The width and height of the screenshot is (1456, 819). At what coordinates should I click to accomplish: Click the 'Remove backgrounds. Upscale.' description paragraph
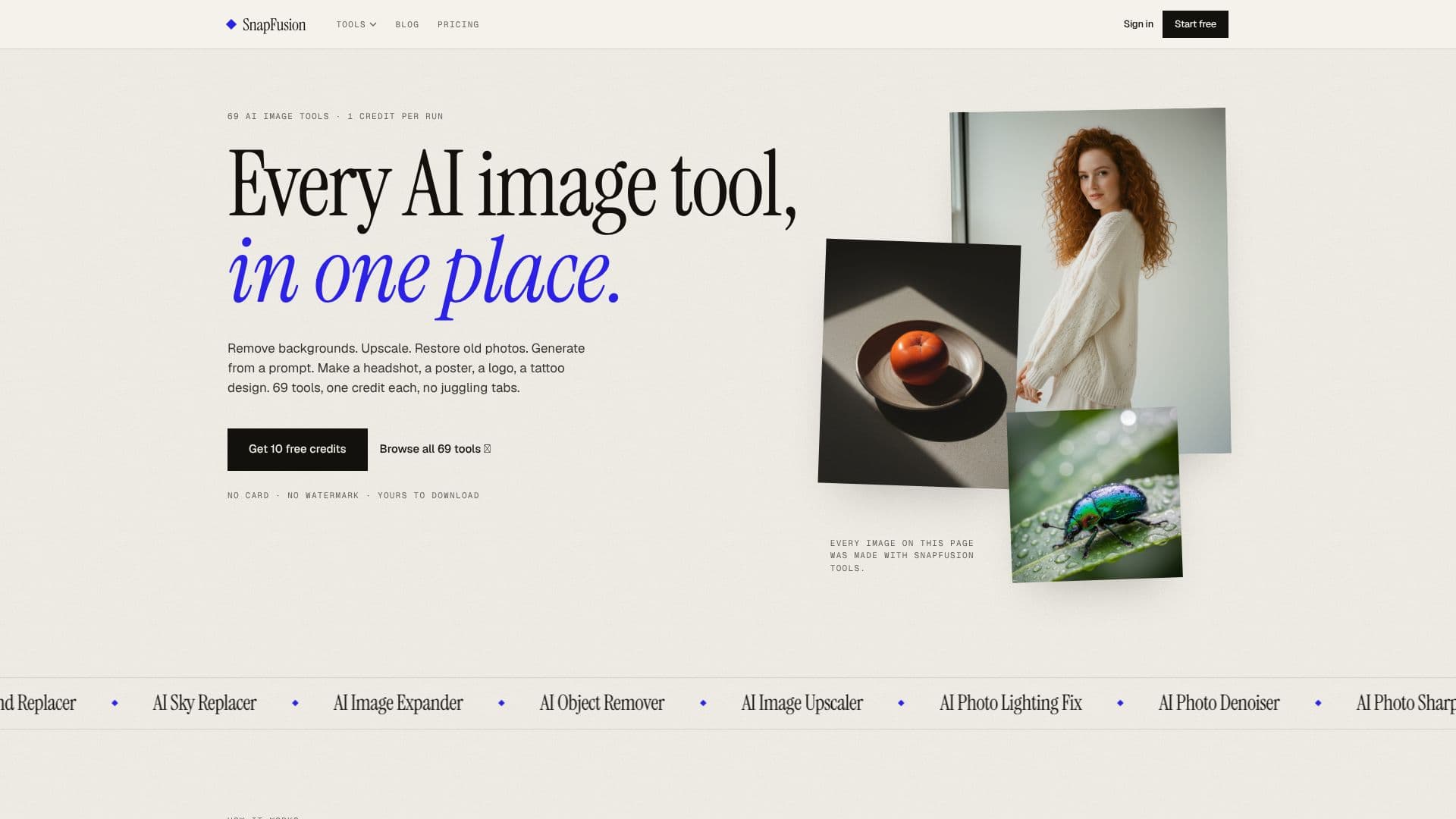[x=406, y=368]
